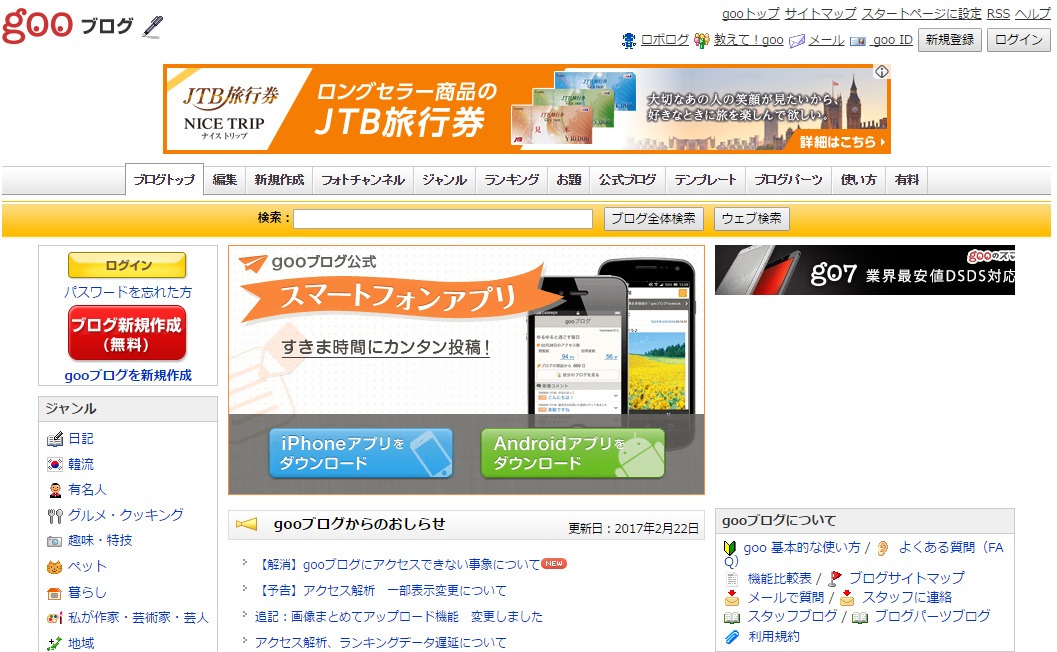Open the サイトマップ link
1057x652 pixels.
pyautogui.click(x=820, y=13)
